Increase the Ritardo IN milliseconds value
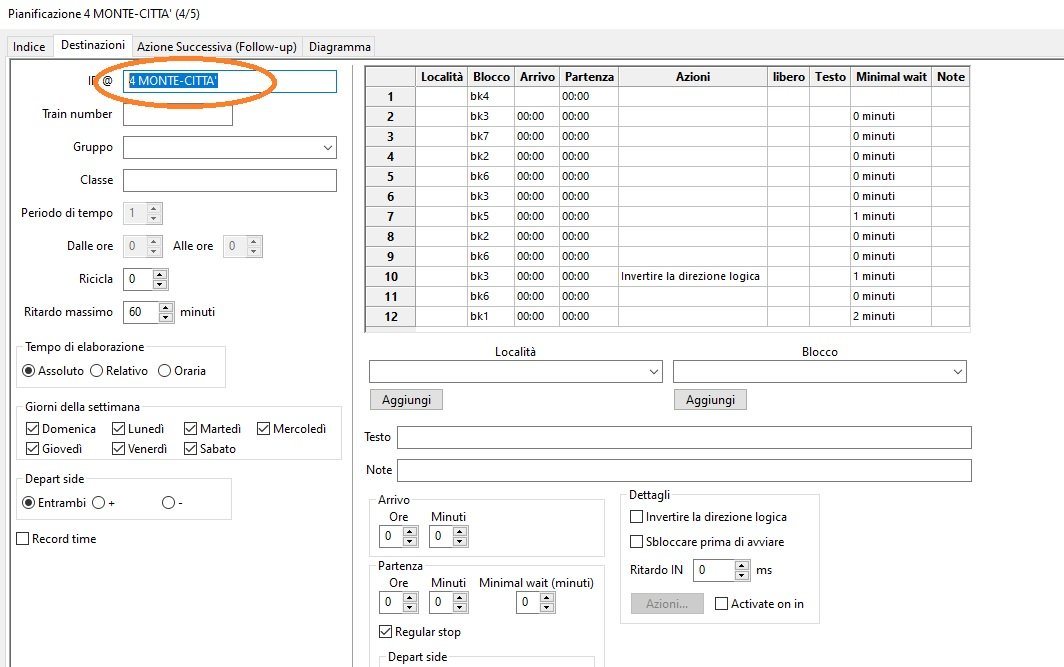 pos(741,565)
